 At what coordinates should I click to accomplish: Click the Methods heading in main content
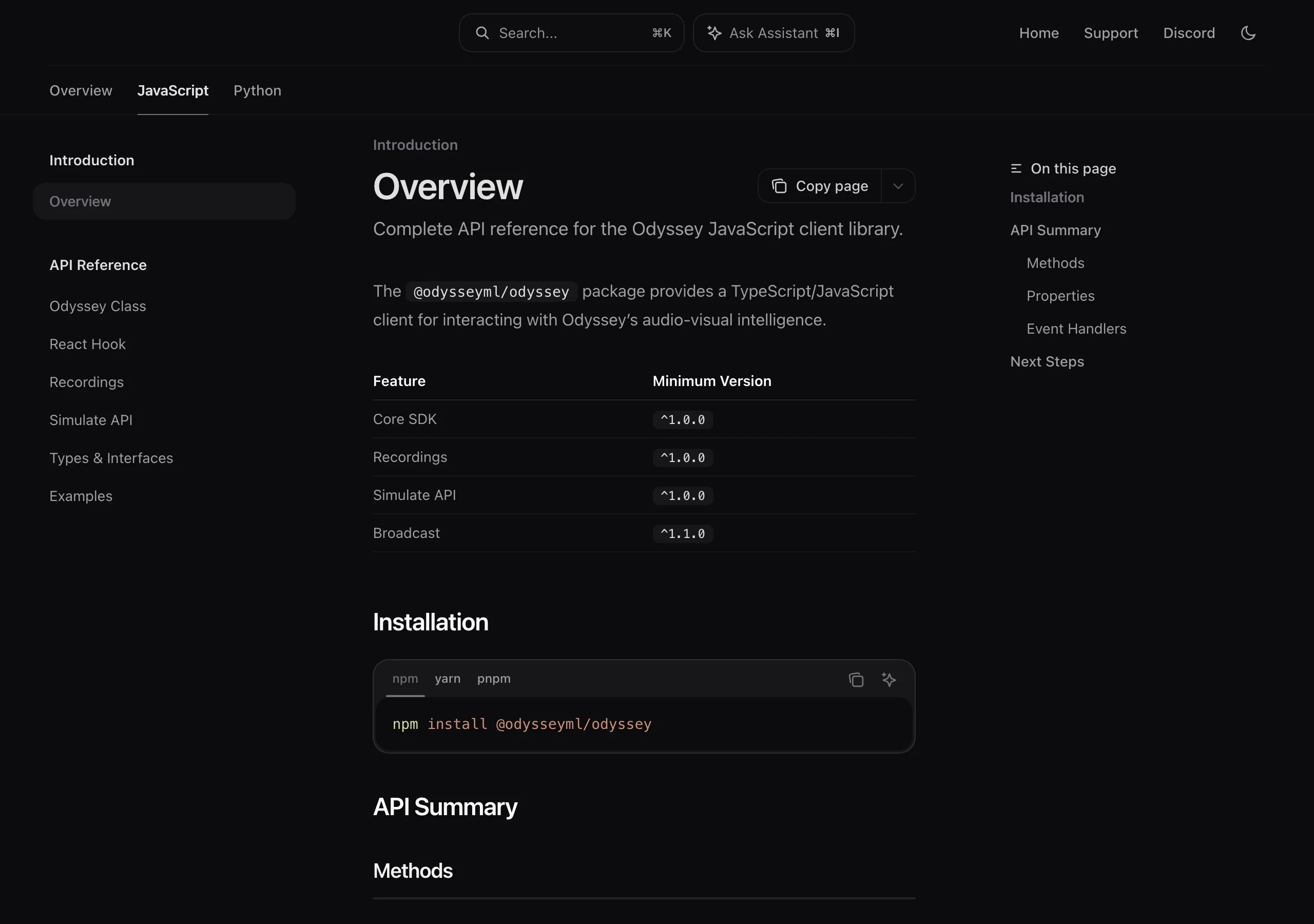[x=413, y=871]
